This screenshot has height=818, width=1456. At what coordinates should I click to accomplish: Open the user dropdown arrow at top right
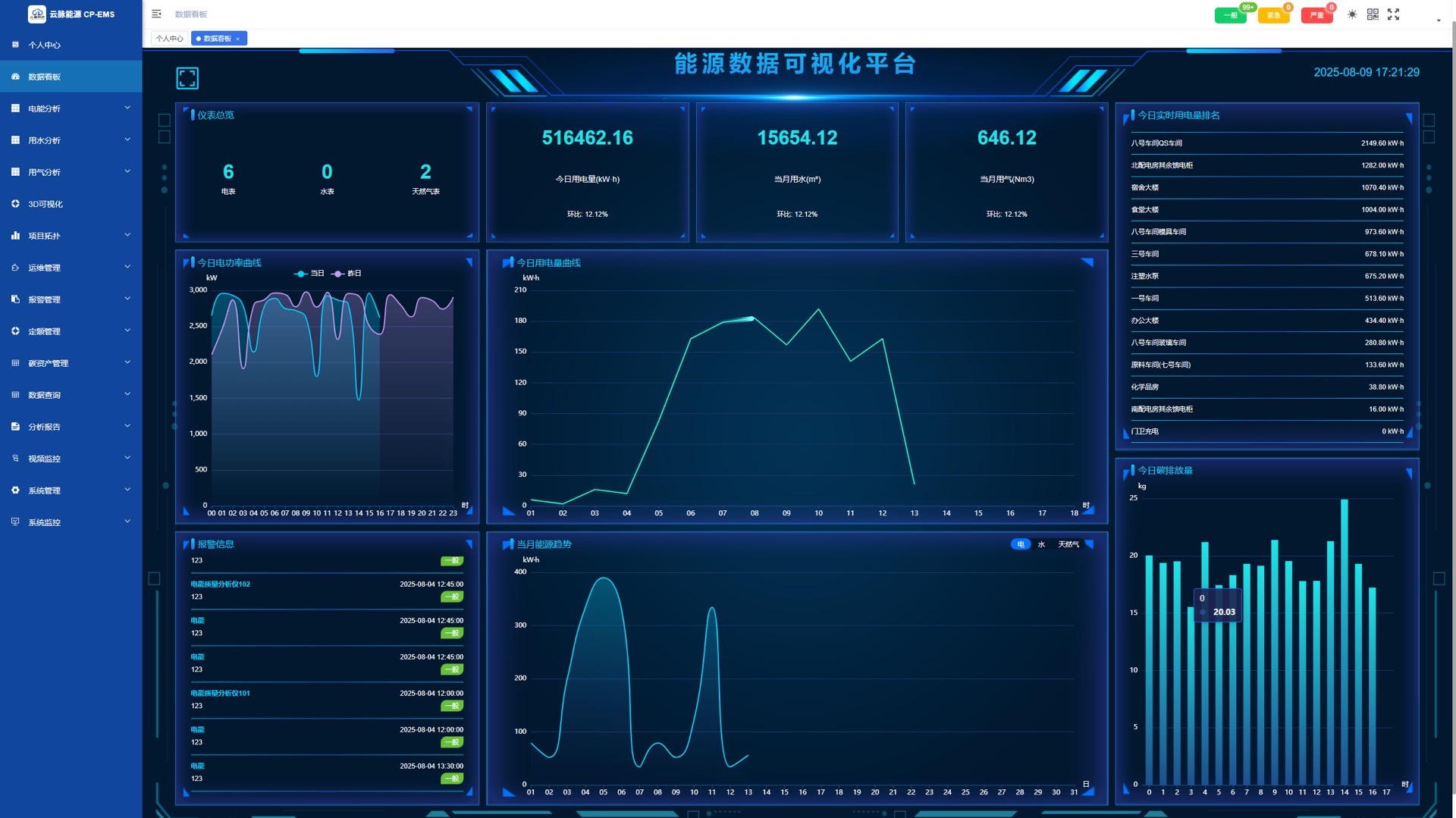[x=1439, y=20]
